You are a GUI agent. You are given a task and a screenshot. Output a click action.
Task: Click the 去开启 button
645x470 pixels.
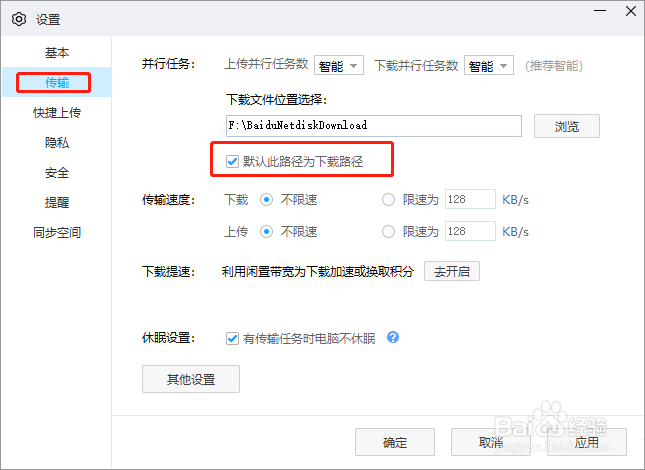(452, 271)
